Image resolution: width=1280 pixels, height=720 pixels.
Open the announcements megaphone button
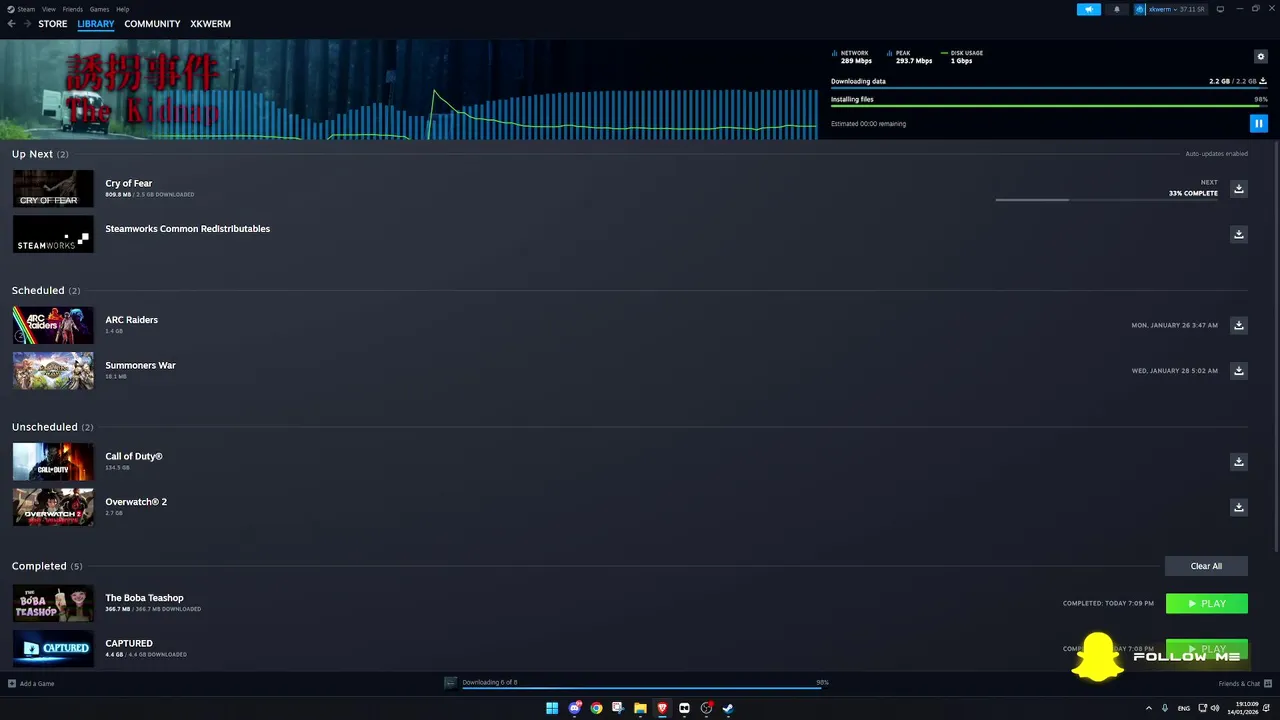click(x=1089, y=9)
